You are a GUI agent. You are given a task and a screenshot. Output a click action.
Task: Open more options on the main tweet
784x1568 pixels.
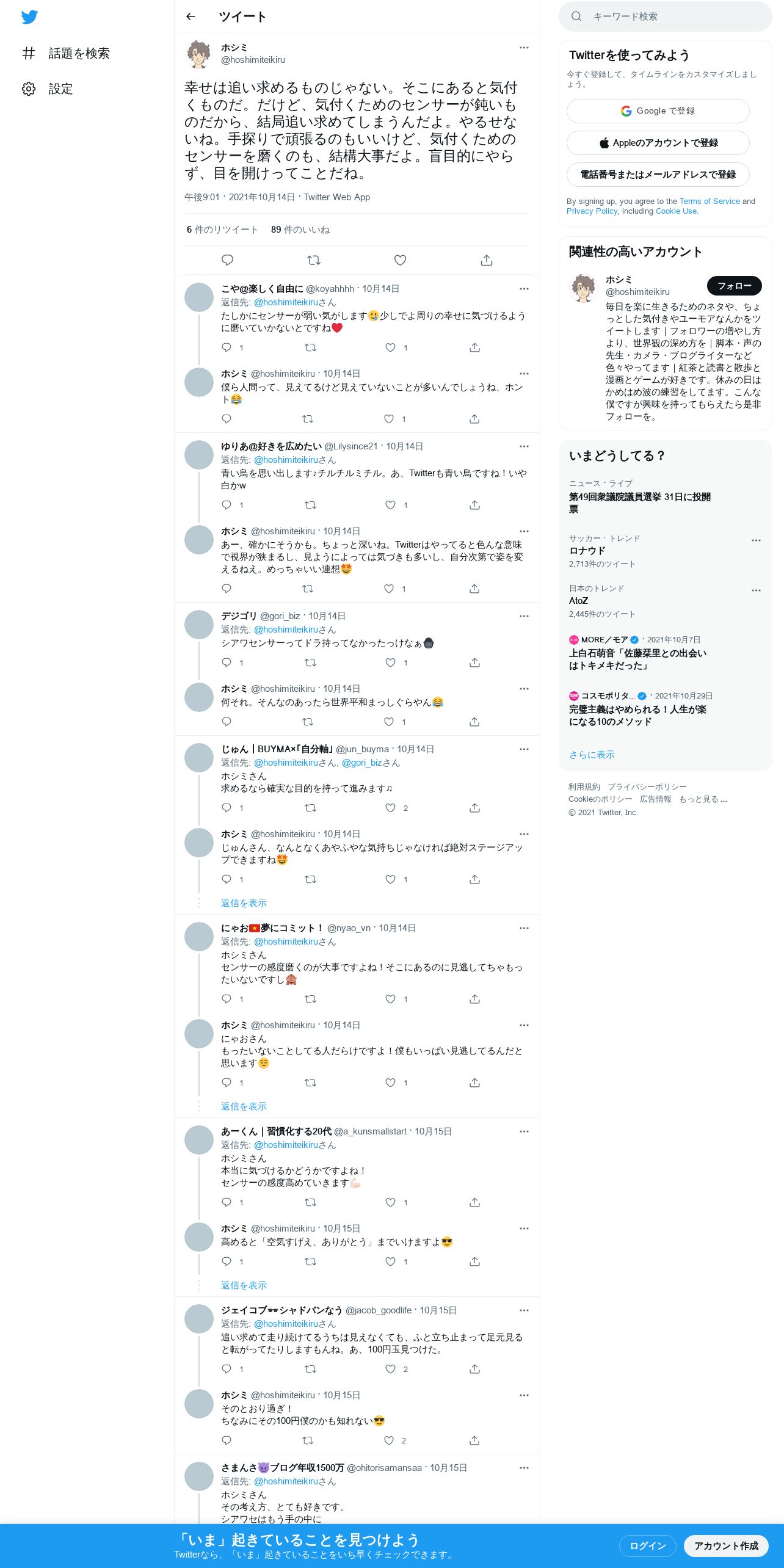(x=524, y=48)
